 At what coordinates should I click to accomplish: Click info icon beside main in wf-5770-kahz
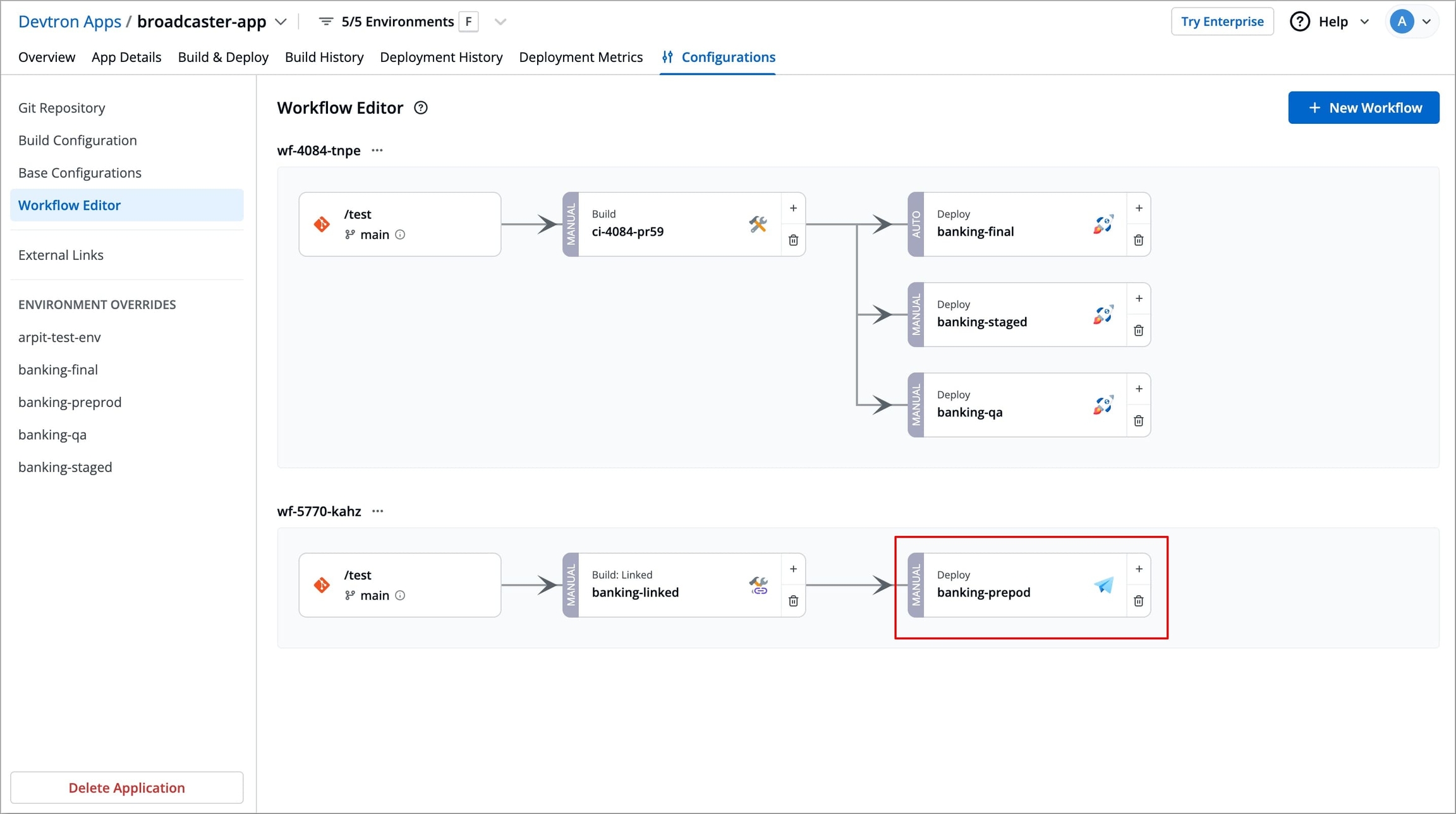[x=400, y=595]
